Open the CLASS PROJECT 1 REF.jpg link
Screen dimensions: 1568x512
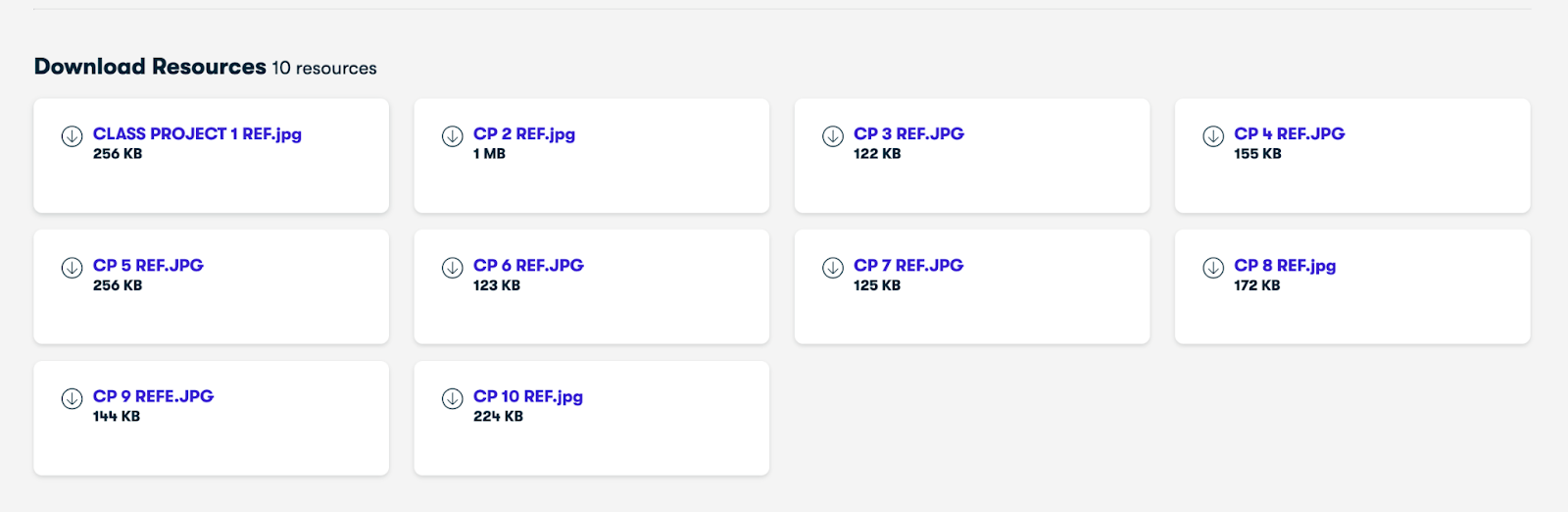point(197,134)
